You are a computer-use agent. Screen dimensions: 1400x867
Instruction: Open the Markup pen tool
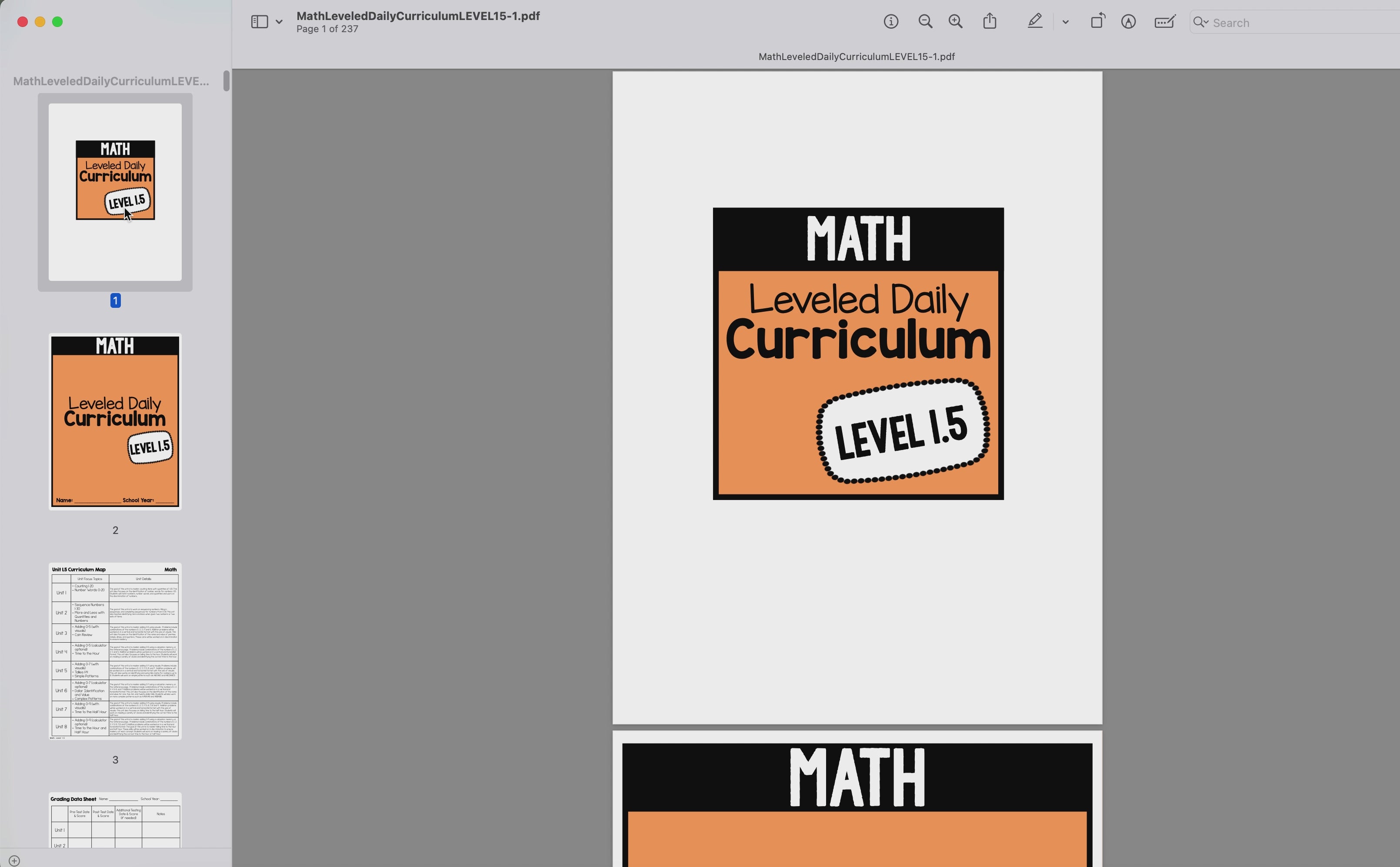point(1034,21)
